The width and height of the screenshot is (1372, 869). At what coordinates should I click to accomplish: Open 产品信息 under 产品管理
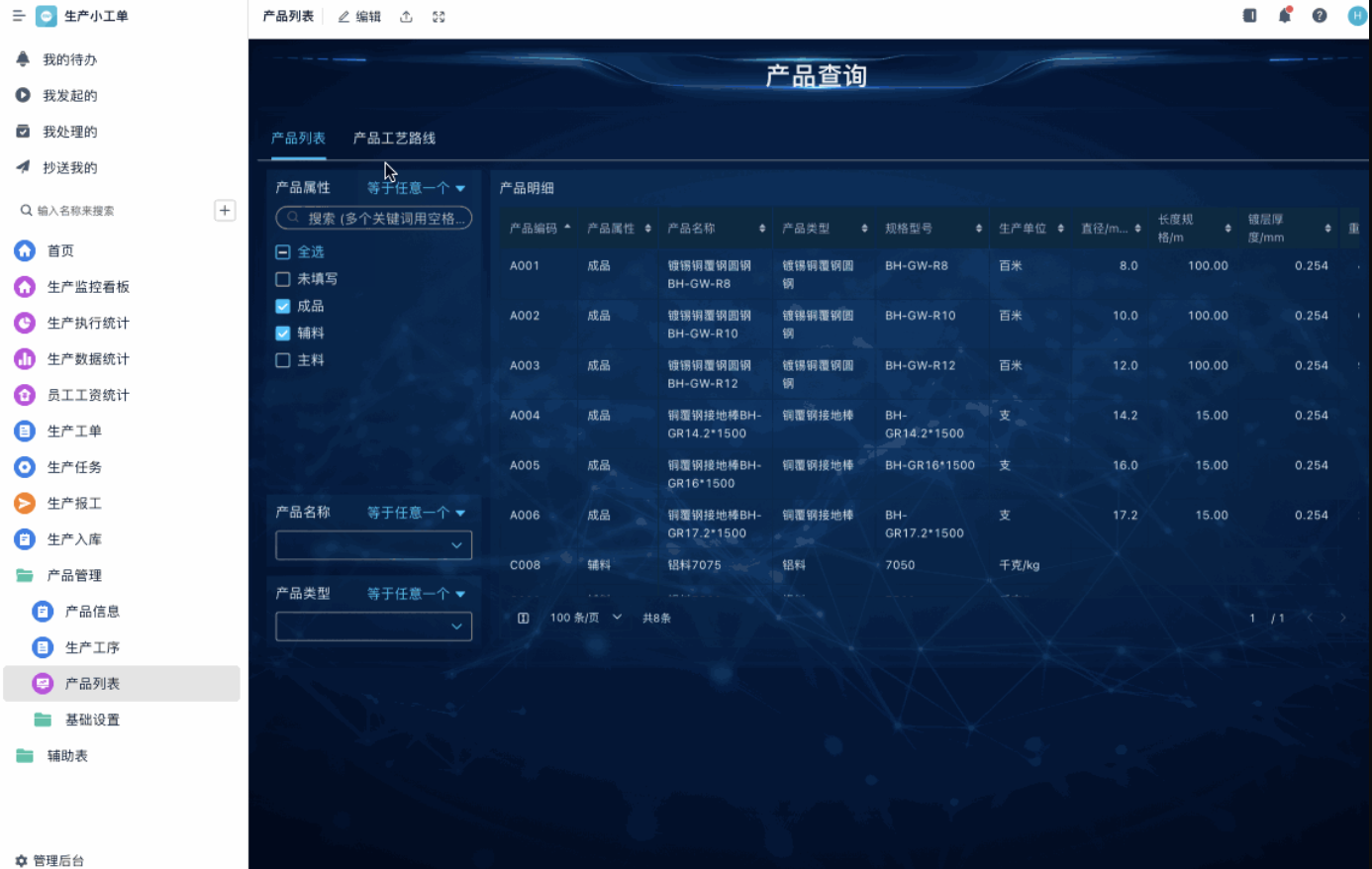point(92,612)
